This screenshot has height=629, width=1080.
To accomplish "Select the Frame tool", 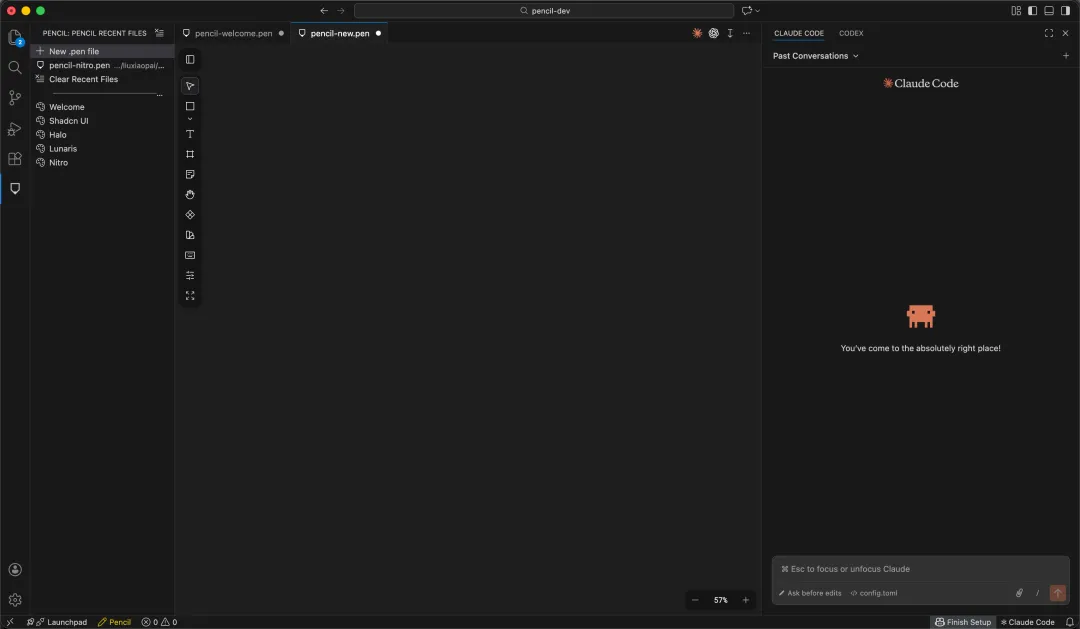I will coord(190,154).
